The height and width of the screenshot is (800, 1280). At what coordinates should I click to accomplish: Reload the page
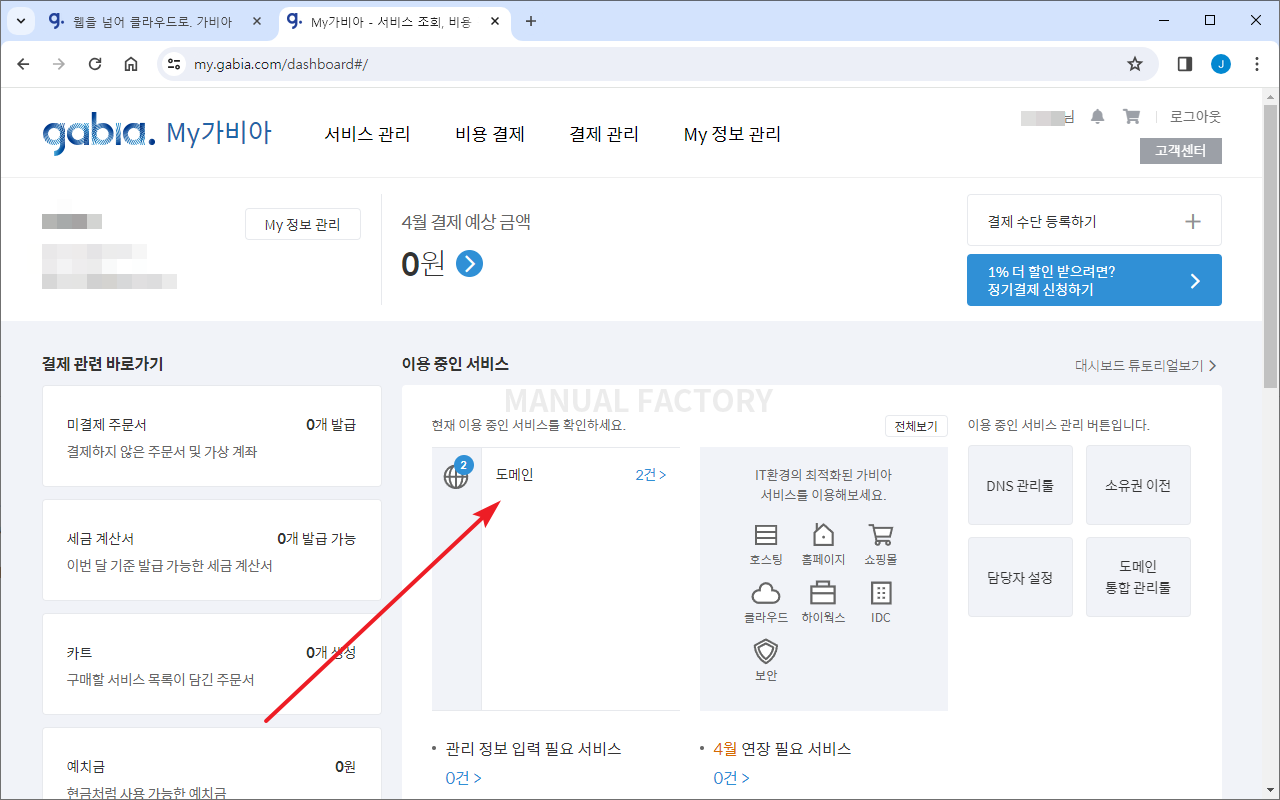[95, 64]
